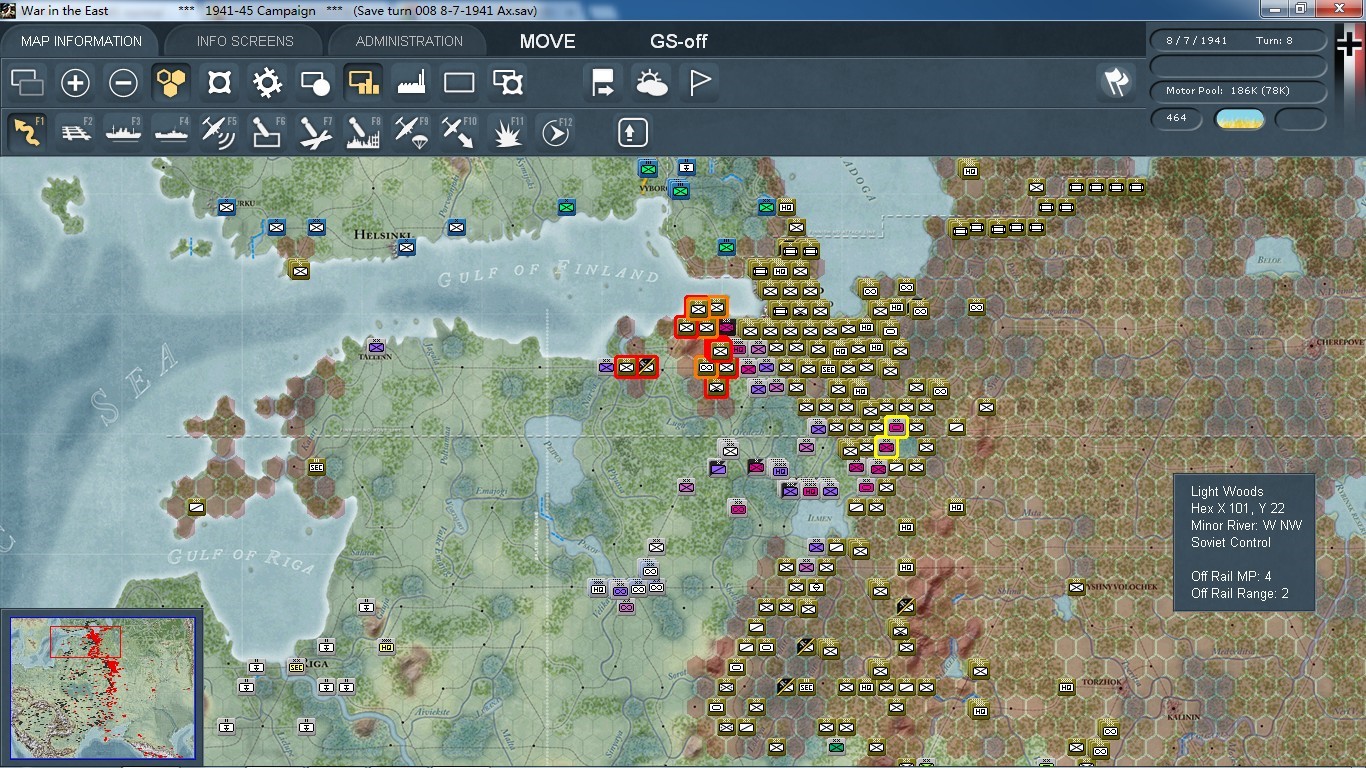Click the cog-shaped map information icon
1366x768 pixels.
267,82
